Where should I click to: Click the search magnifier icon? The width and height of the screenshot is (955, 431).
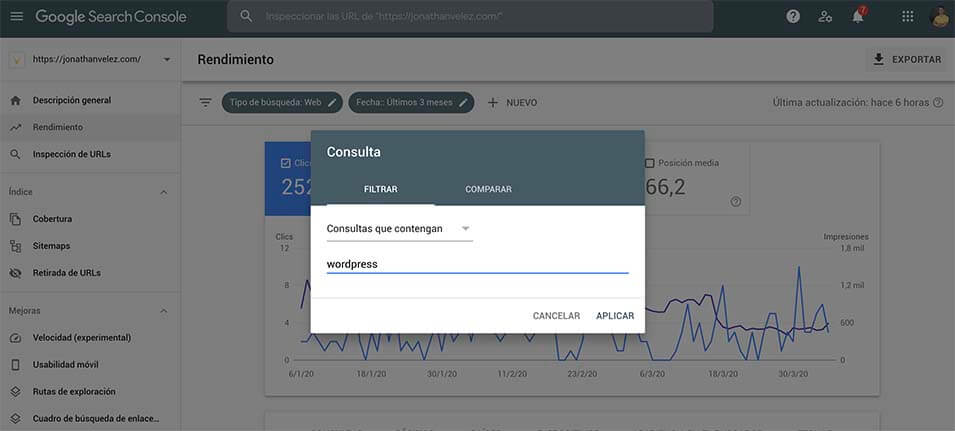(x=246, y=16)
